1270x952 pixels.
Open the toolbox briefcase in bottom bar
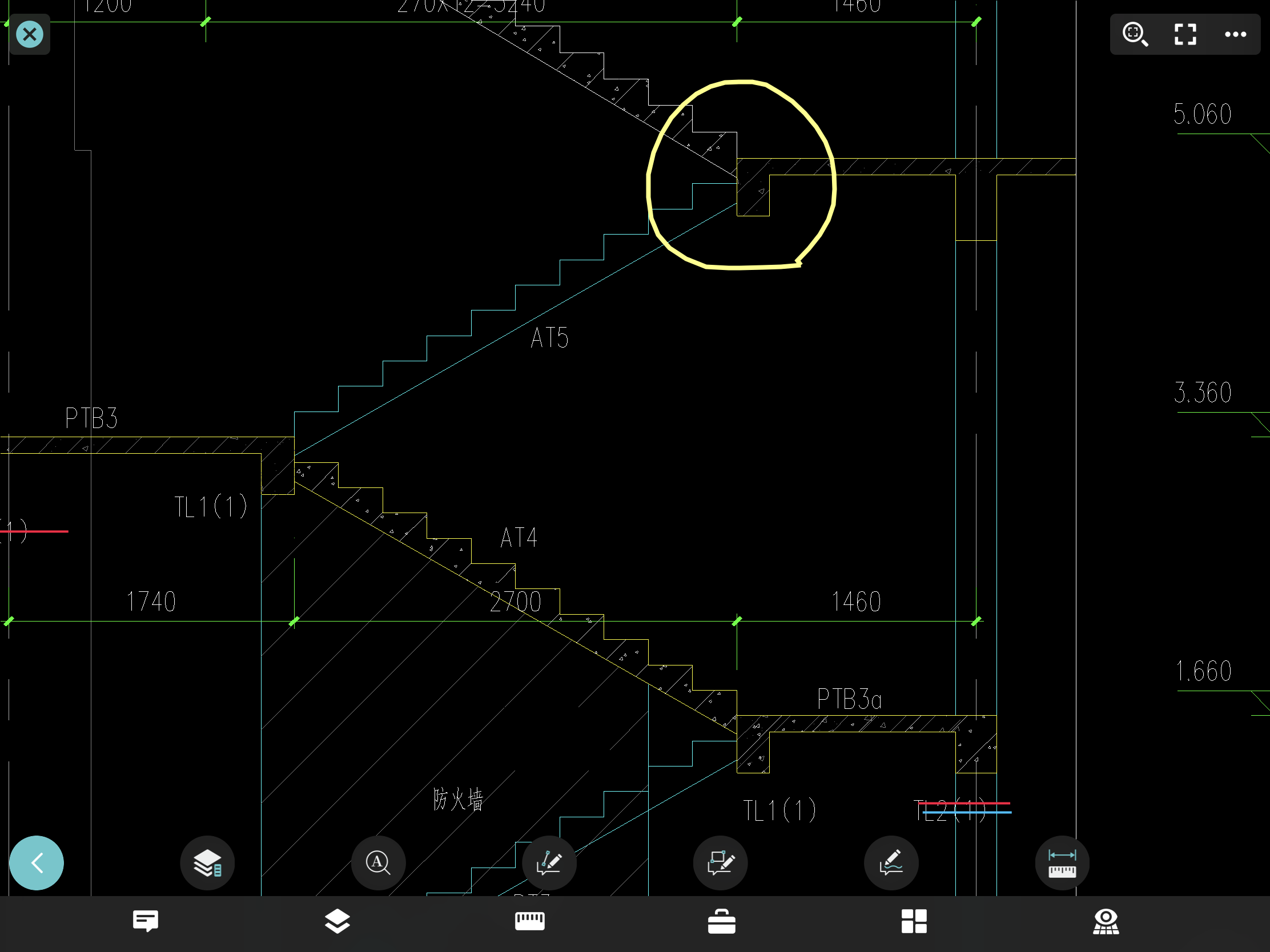722,921
